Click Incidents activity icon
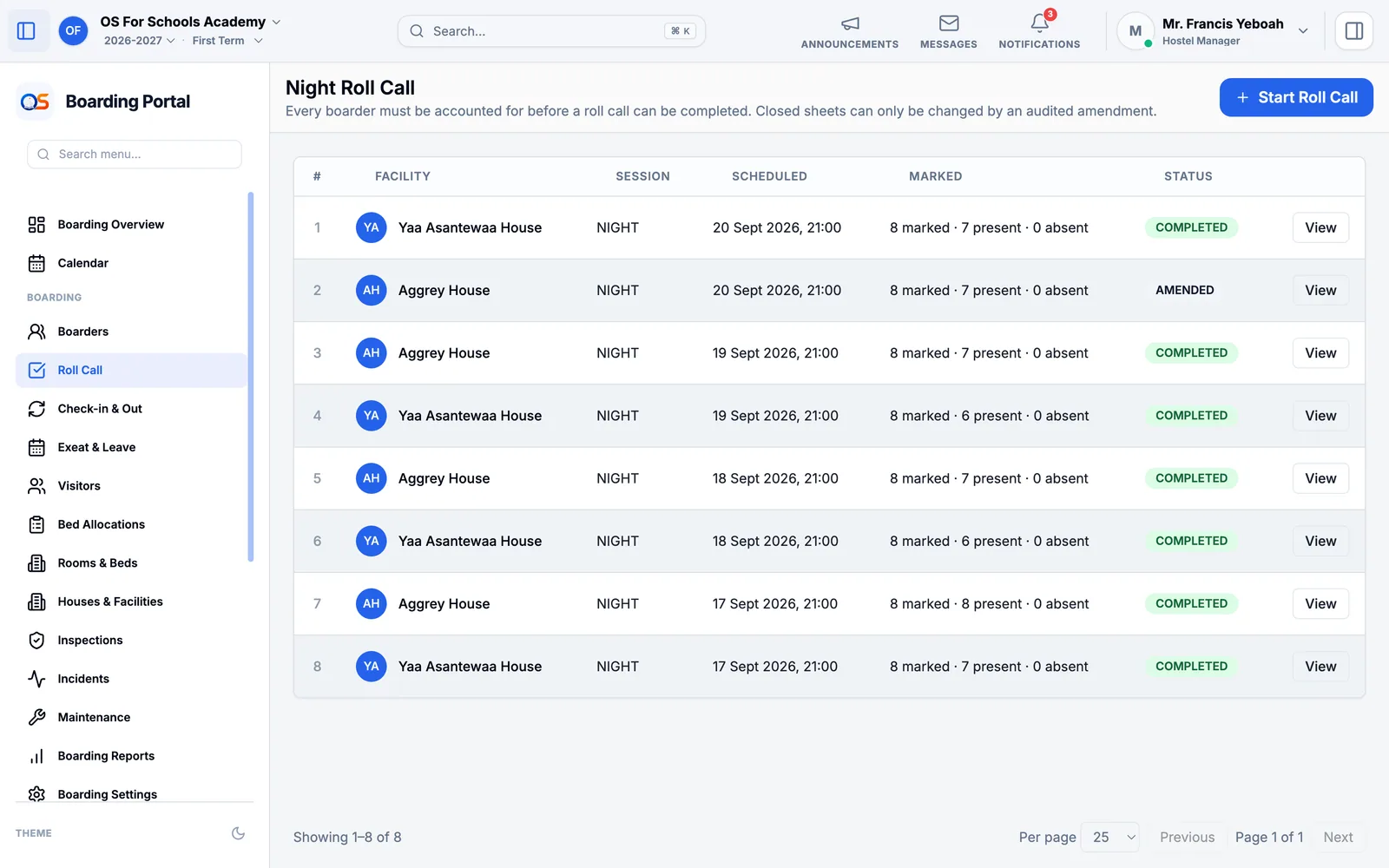1389x868 pixels. pyautogui.click(x=36, y=679)
